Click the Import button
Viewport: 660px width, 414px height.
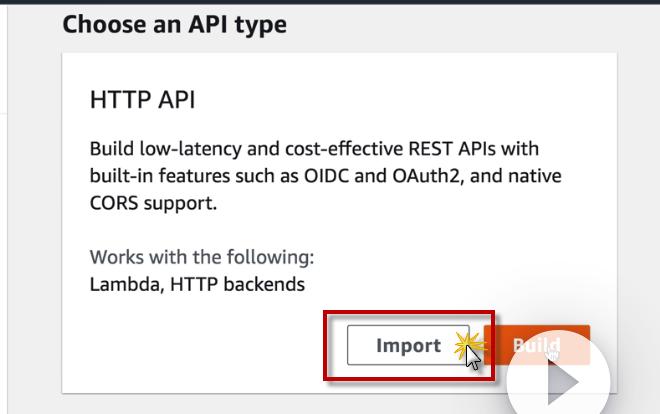coord(408,346)
